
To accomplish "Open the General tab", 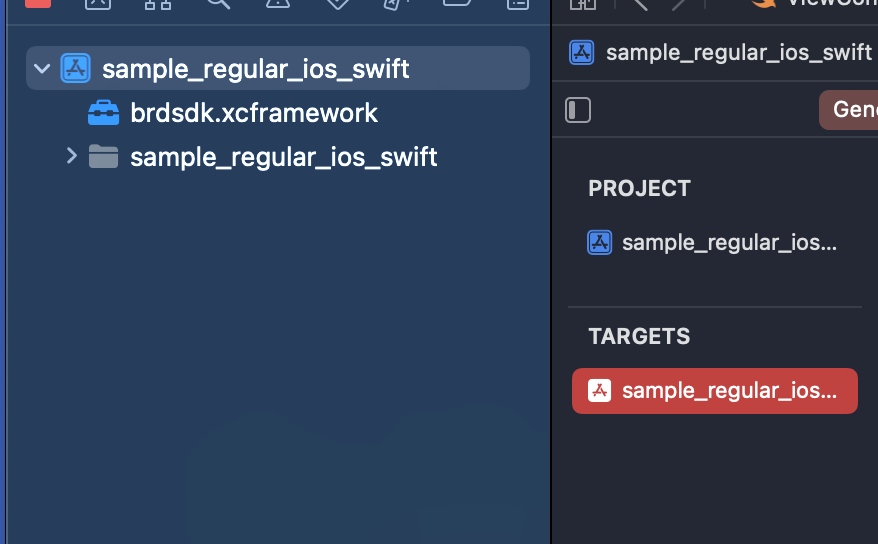I will [x=852, y=110].
